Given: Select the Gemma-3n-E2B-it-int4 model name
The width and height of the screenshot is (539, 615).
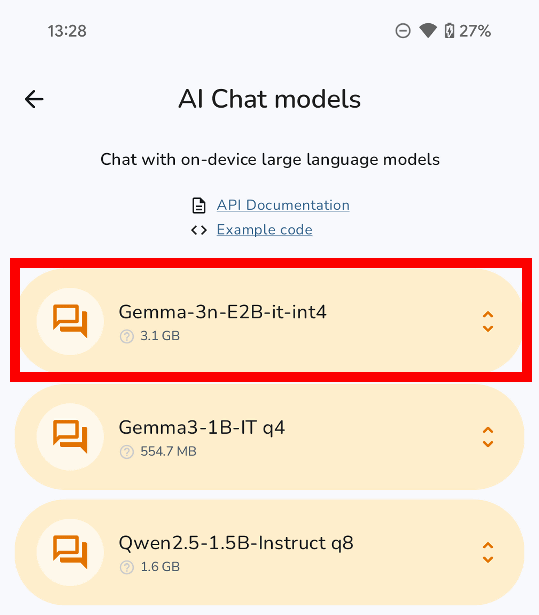Looking at the screenshot, I should [x=222, y=312].
